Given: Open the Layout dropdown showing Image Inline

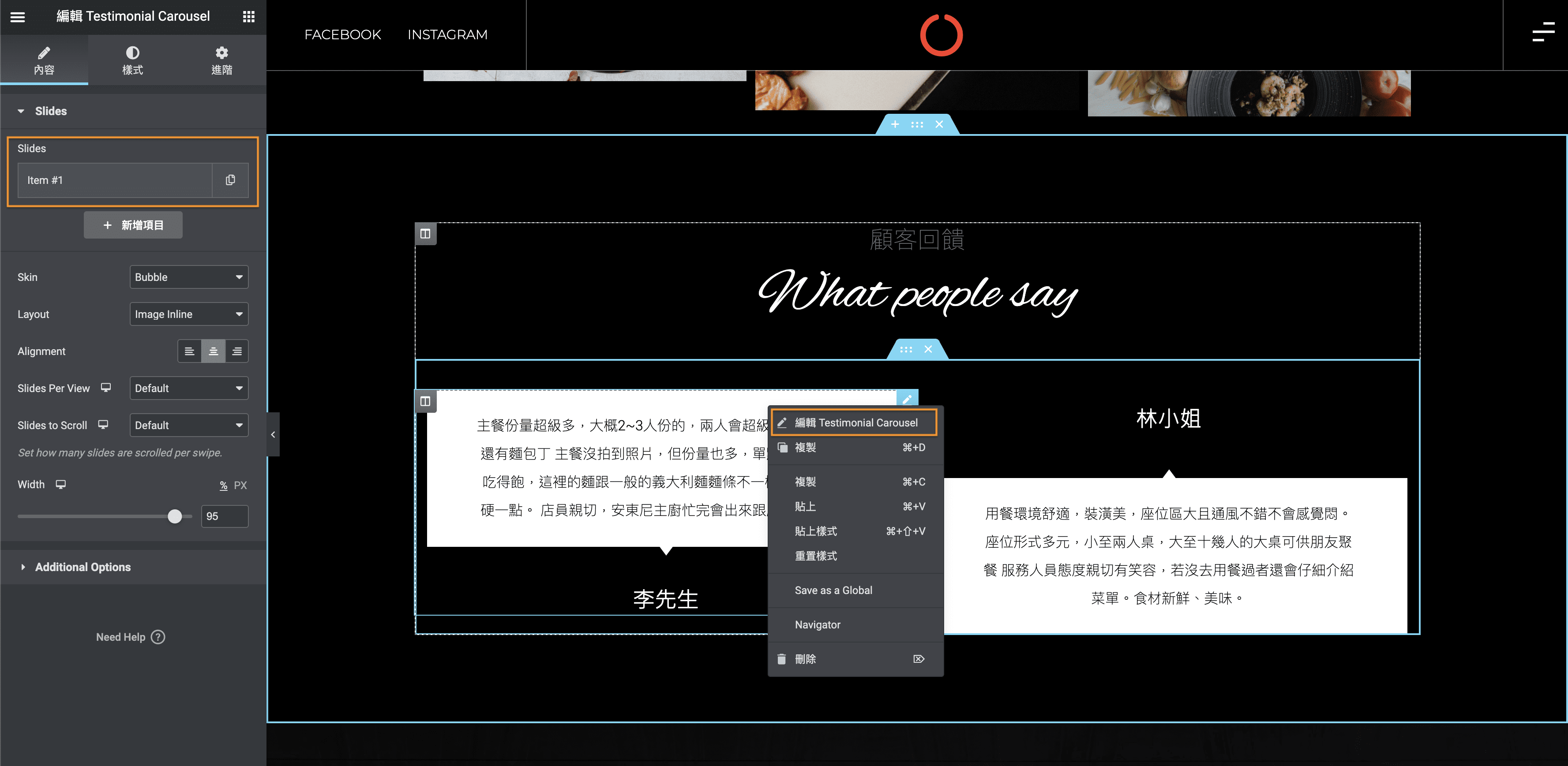Looking at the screenshot, I should click(x=189, y=314).
